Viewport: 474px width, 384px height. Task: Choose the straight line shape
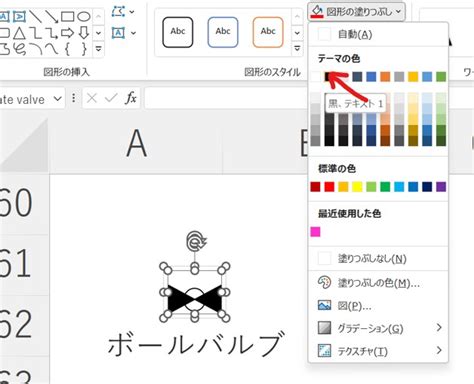click(x=35, y=16)
